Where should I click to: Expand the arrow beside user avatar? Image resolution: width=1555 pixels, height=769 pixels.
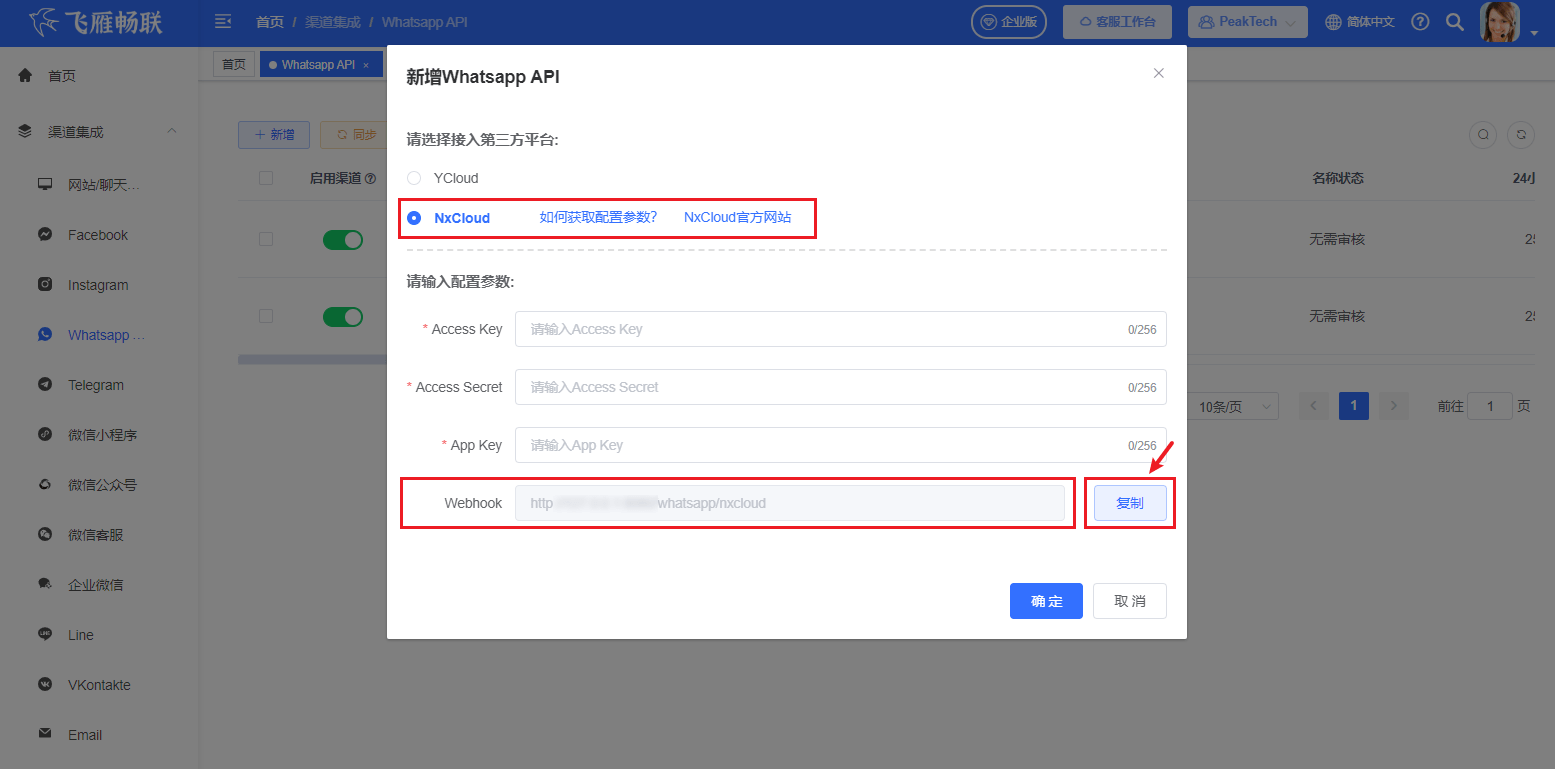[1534, 33]
